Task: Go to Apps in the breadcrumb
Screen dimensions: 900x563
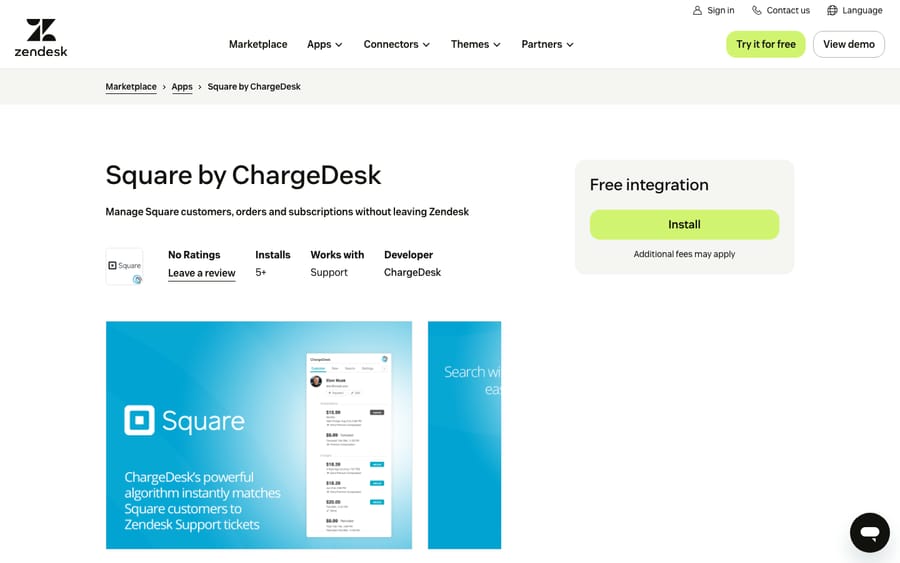Action: (x=182, y=87)
